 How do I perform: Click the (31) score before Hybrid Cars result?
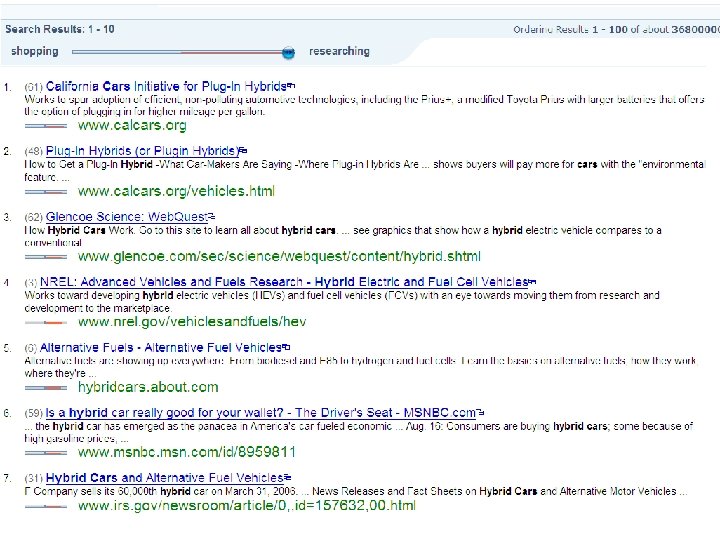point(34,478)
